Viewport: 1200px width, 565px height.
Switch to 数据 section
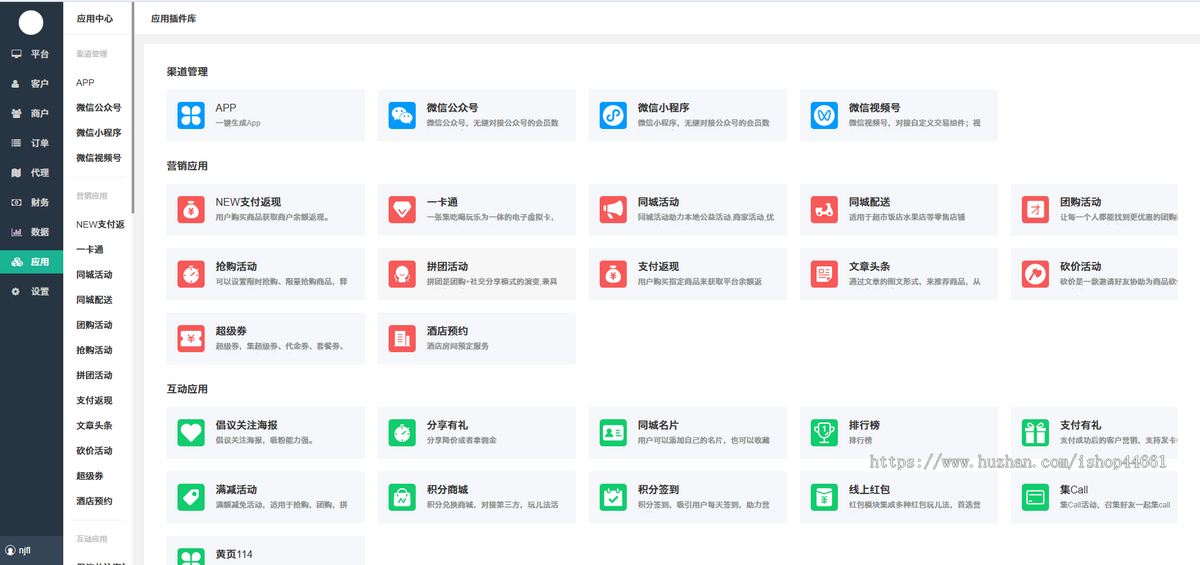click(32, 232)
